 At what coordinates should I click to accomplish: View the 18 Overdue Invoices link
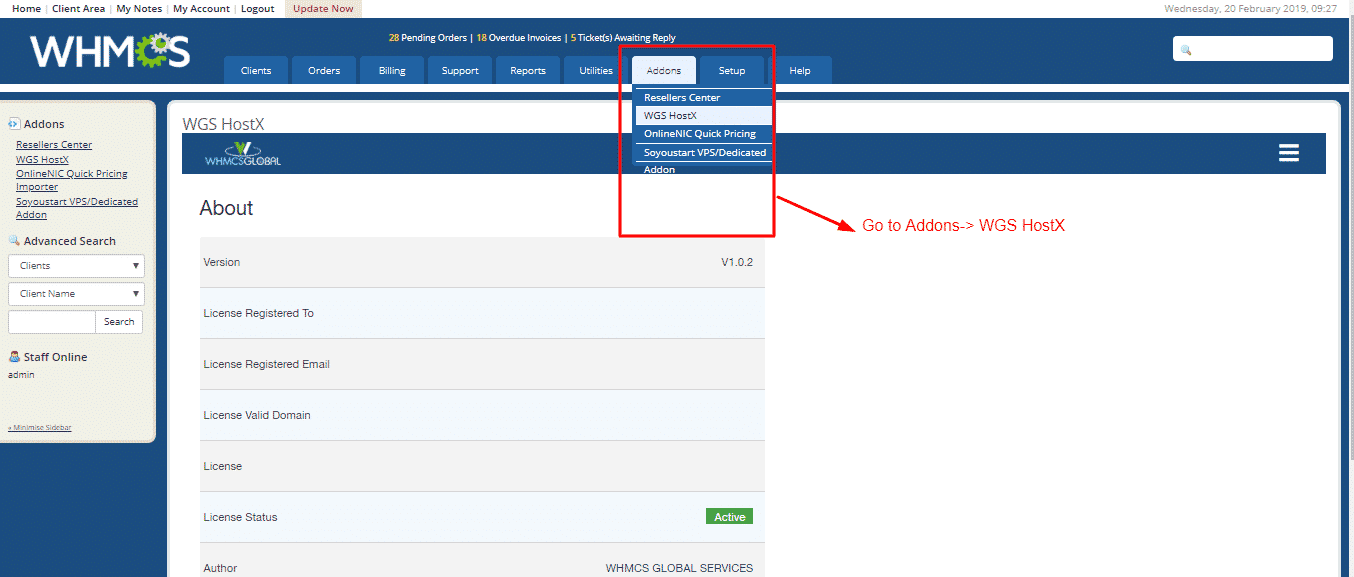pos(519,38)
